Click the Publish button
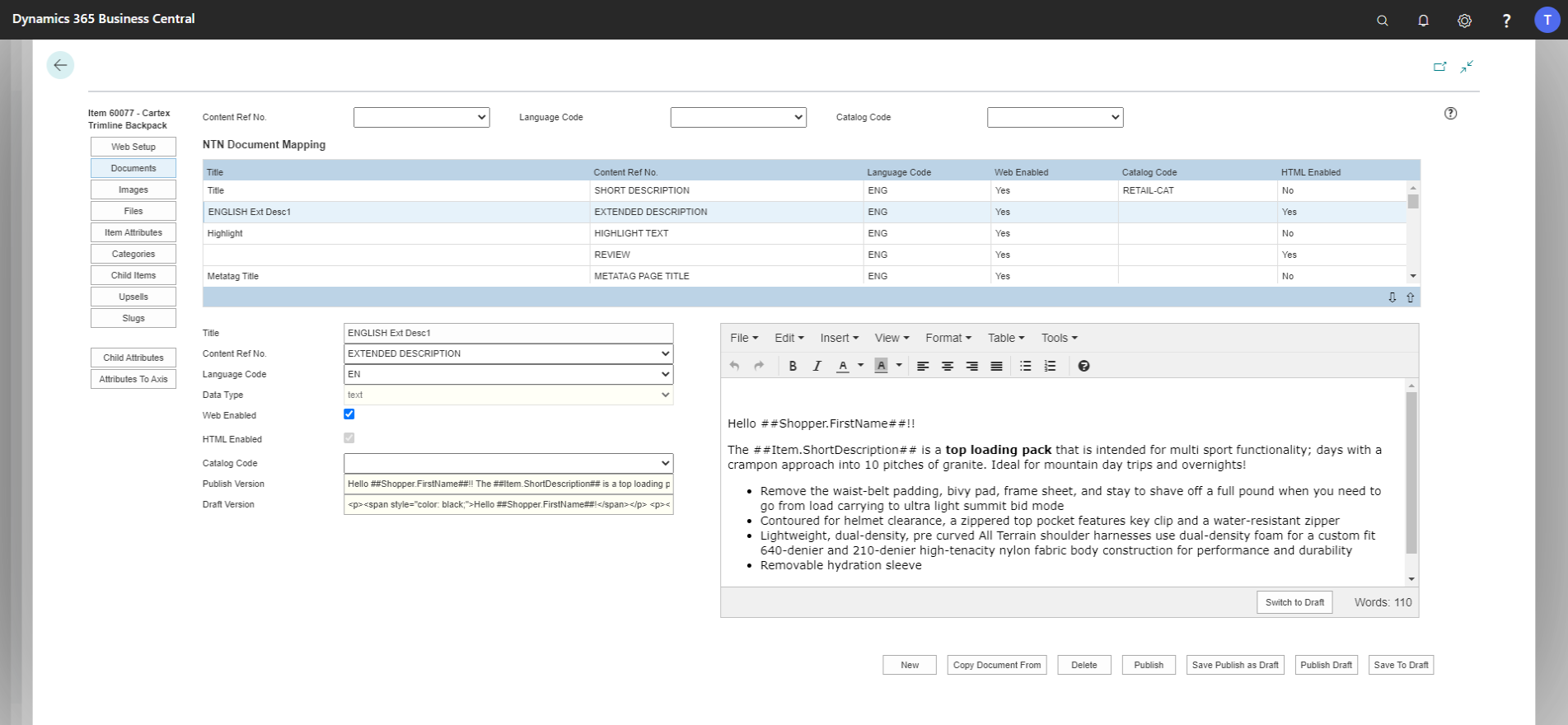This screenshot has width=1568, height=725. 1149,665
